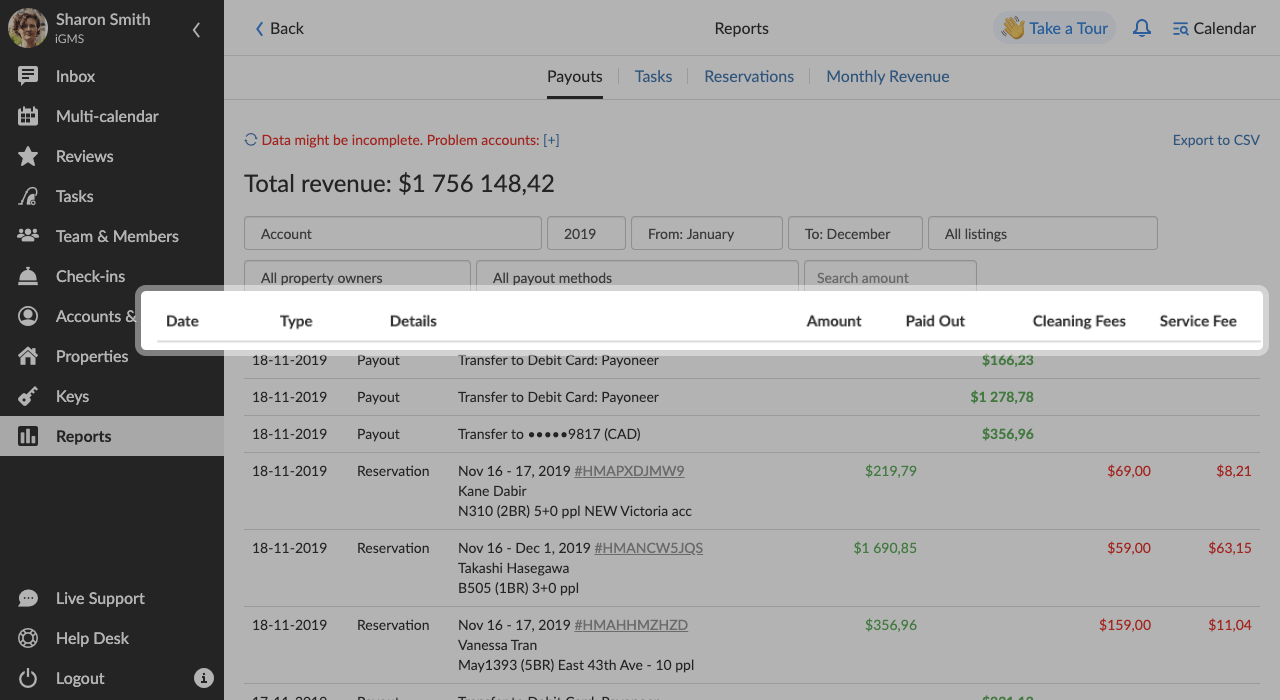Open the Reservations tab
This screenshot has width=1280, height=700.
click(x=749, y=76)
